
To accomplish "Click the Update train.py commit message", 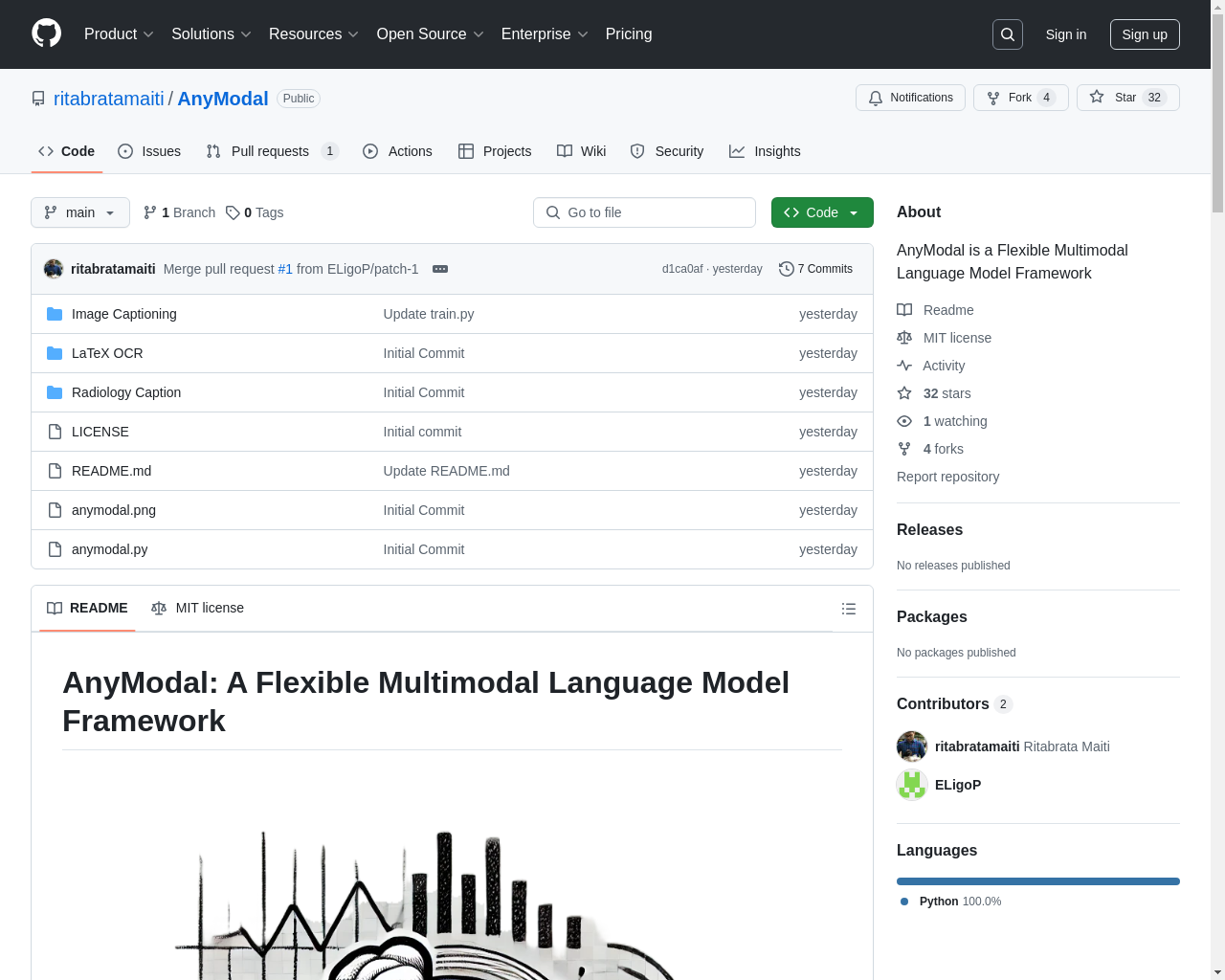I will (x=429, y=314).
